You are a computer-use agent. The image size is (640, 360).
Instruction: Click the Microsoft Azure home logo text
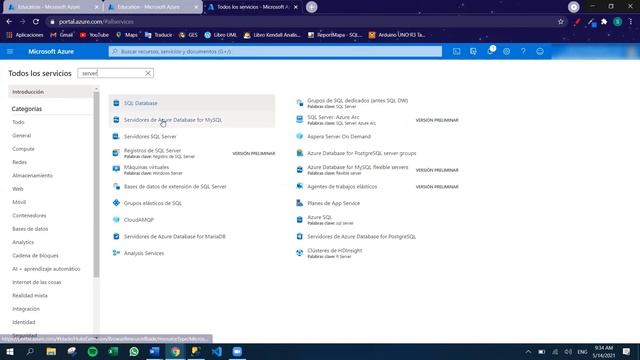click(51, 51)
